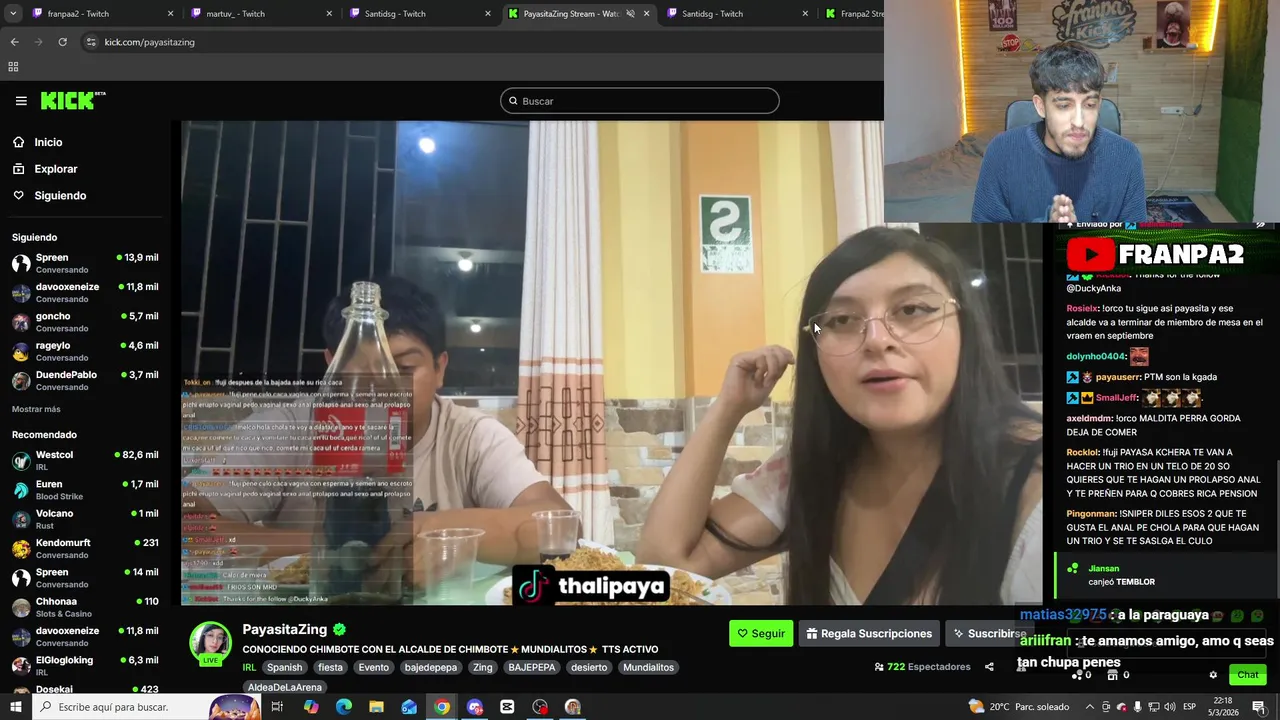Image resolution: width=1280 pixels, height=720 pixels.
Task: Select the bajedepepa lowercase tag
Action: (431, 667)
